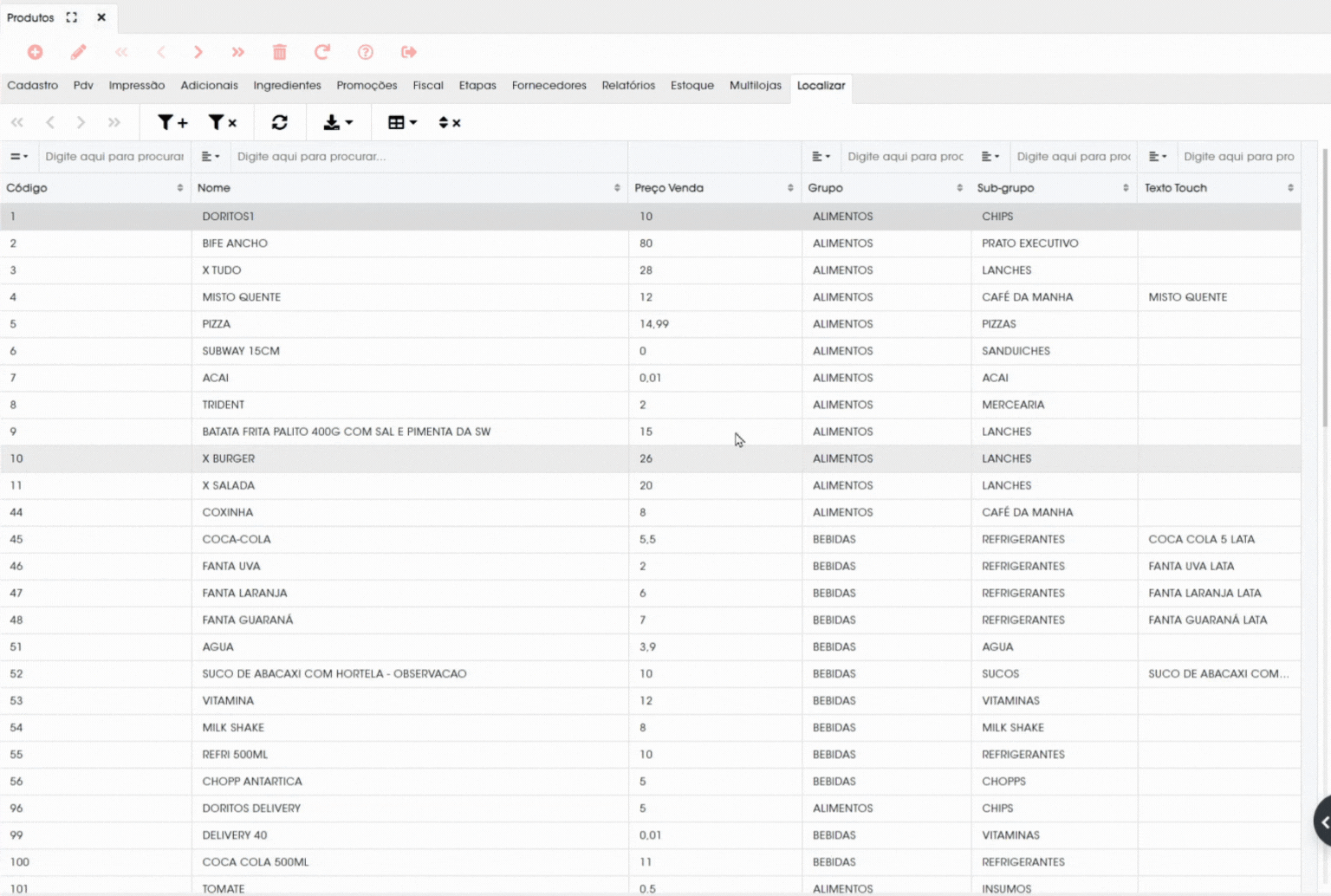1331x896 pixels.
Task: Click the red undo/refresh arrow icon
Action: [x=321, y=52]
